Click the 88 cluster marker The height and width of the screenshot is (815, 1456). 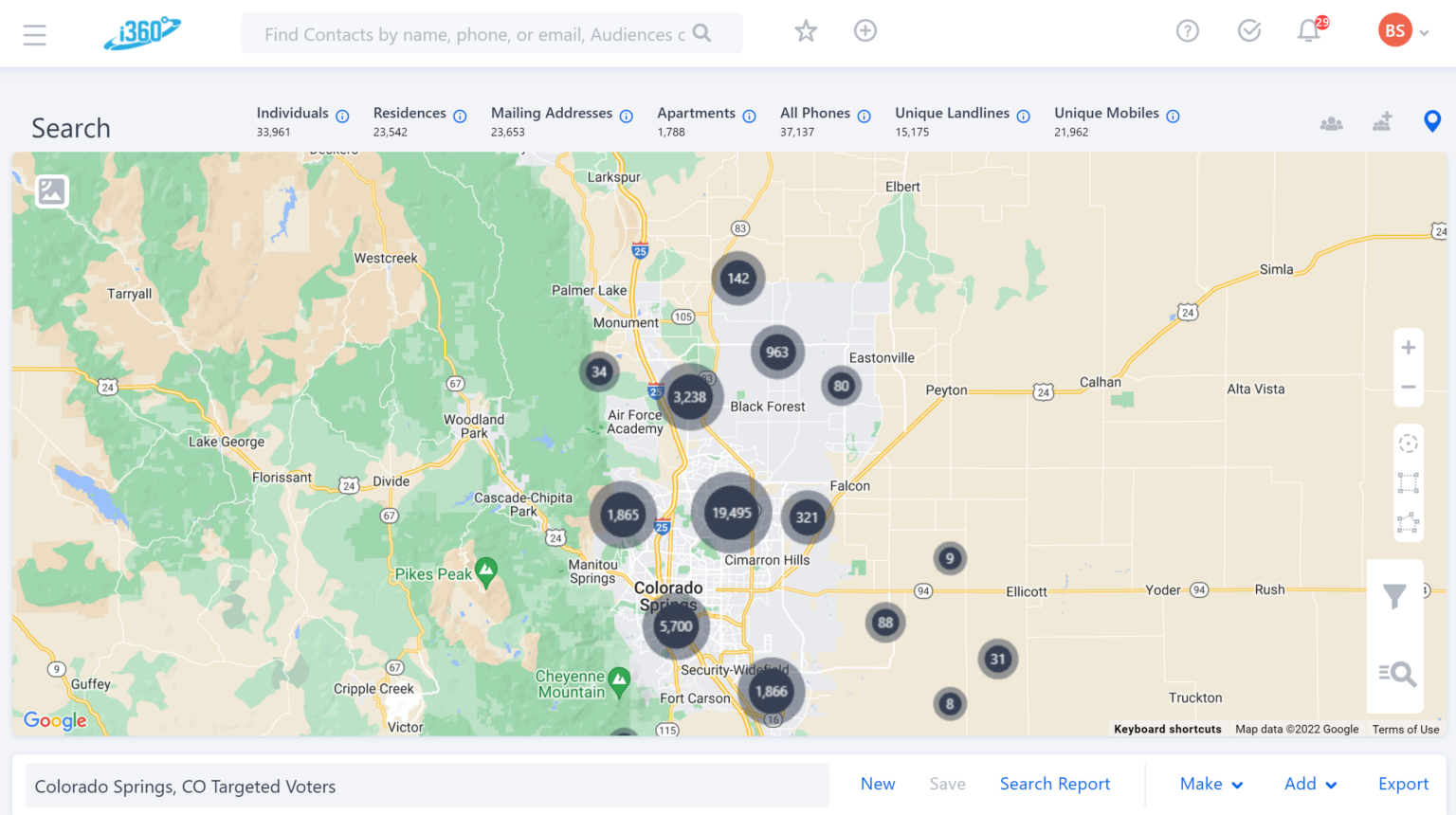point(885,623)
